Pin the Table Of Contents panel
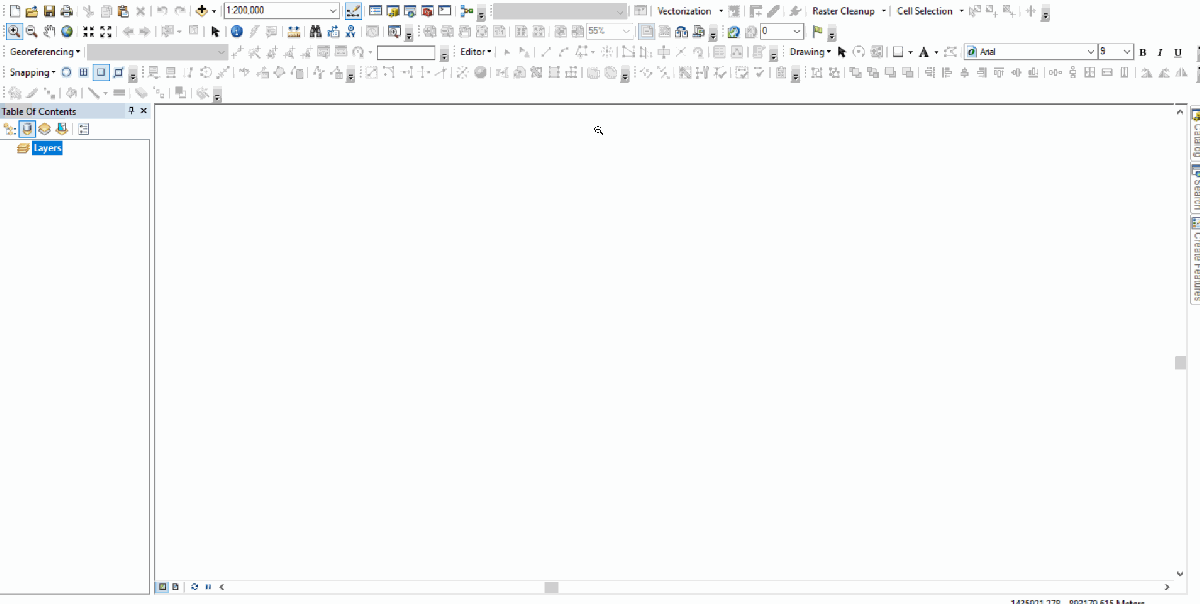Viewport: 1200px width, 604px height. click(x=131, y=111)
